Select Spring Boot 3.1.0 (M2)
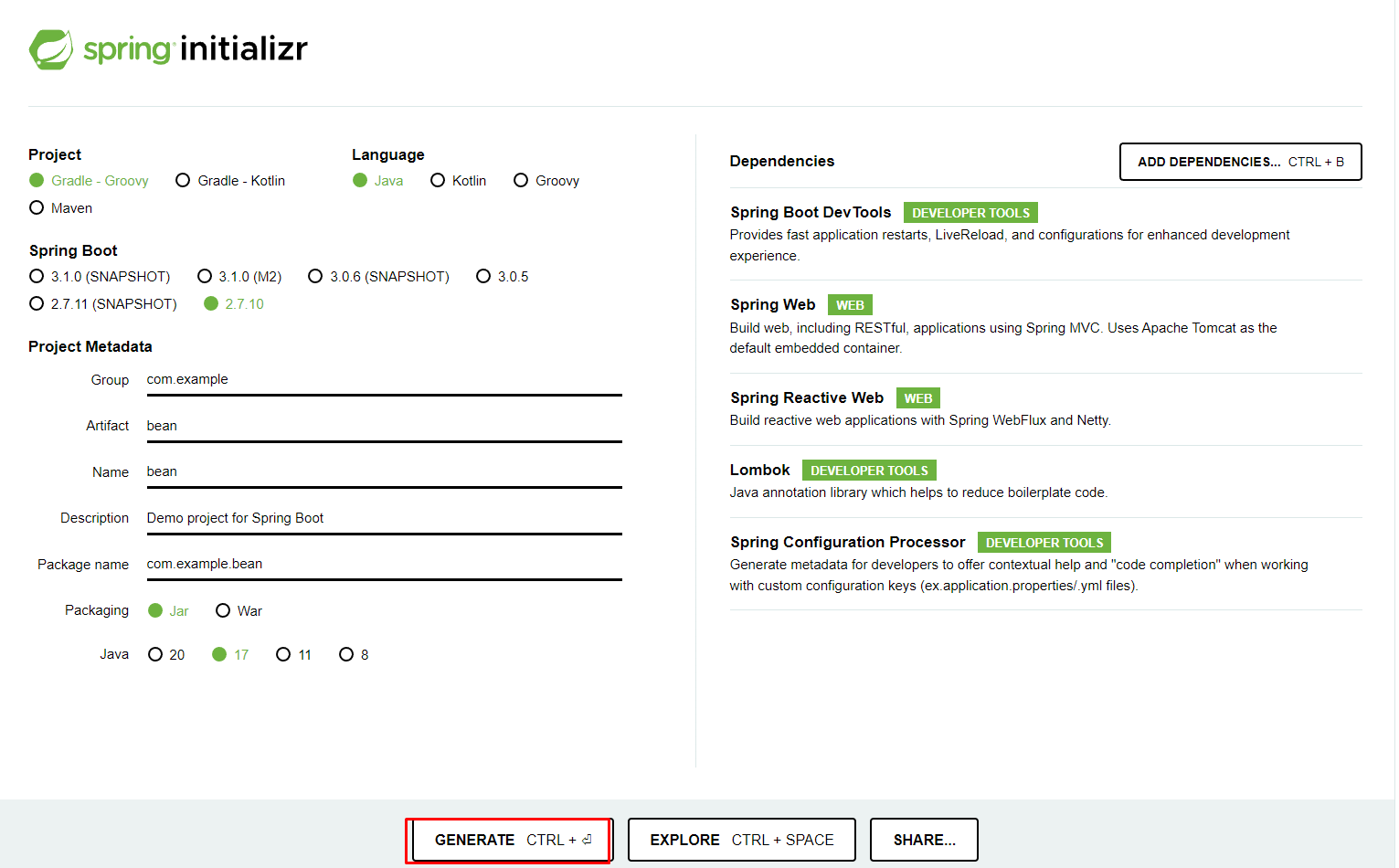This screenshot has width=1399, height=868. click(239, 277)
